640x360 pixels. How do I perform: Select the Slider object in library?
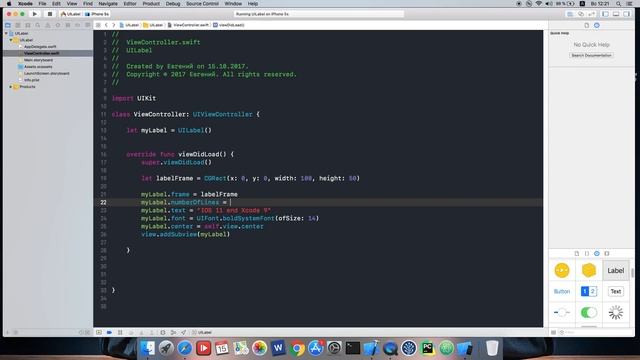point(562,313)
